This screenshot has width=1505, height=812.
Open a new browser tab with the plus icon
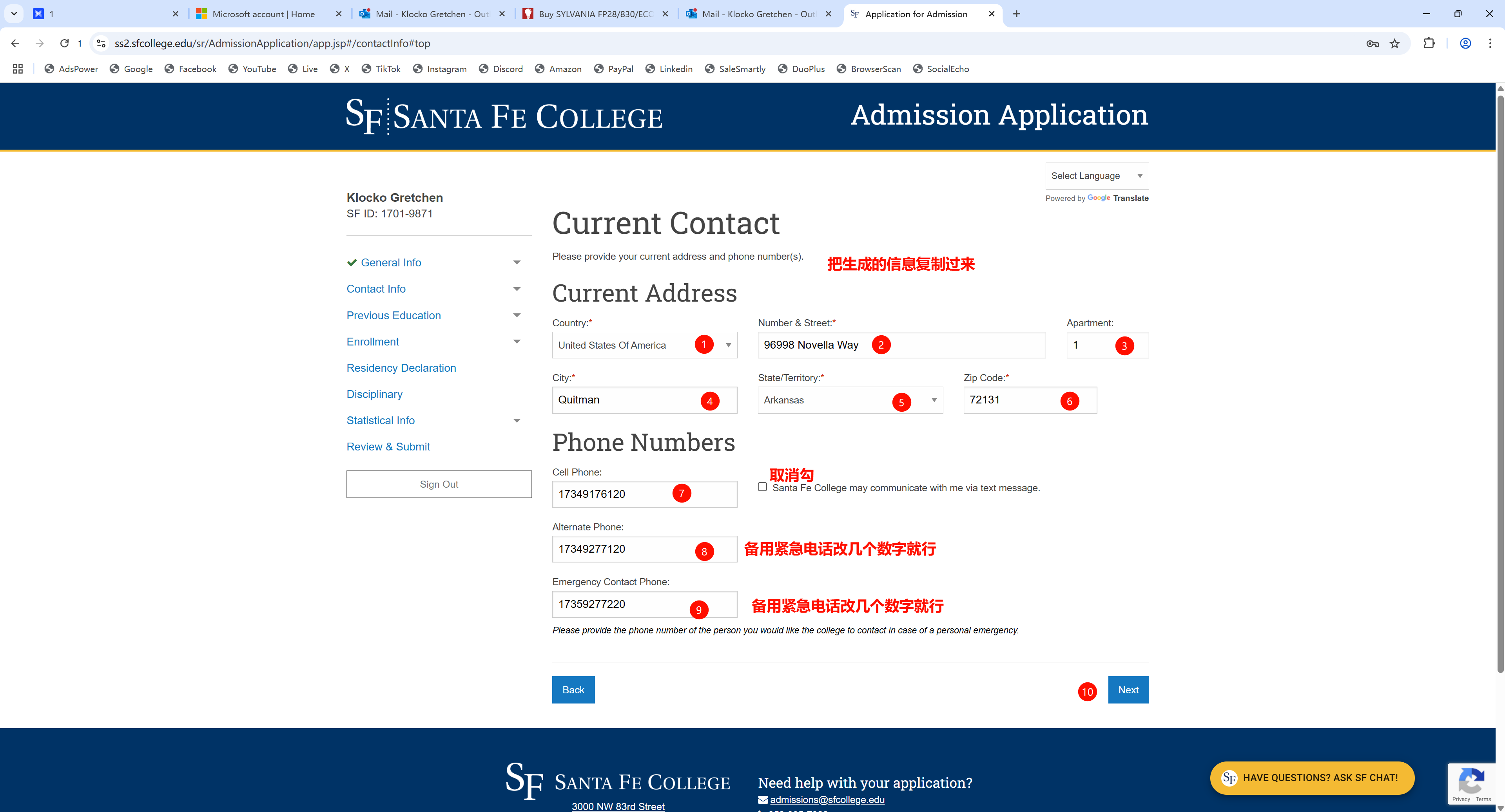point(1017,14)
